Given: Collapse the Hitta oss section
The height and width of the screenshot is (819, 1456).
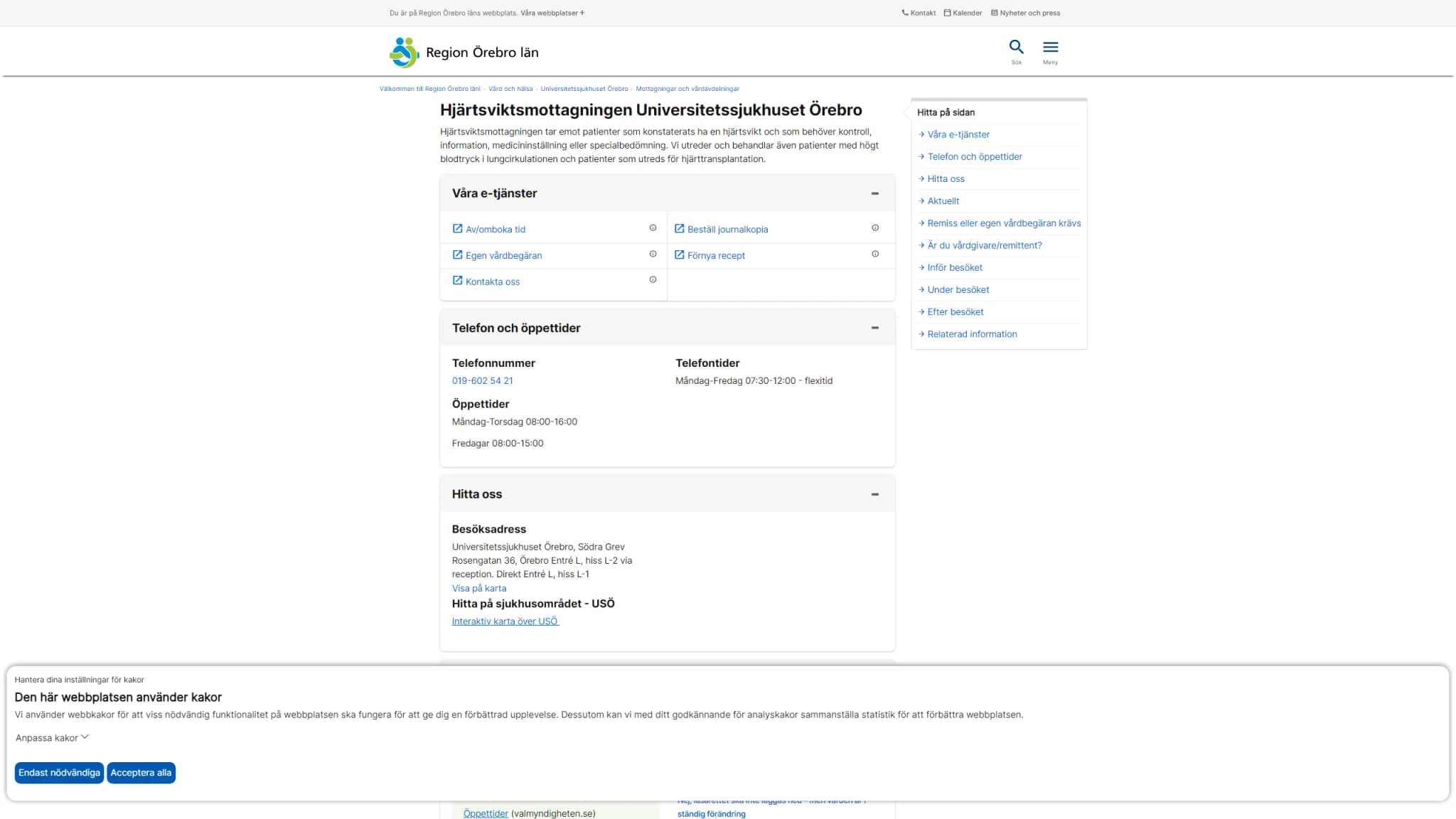Looking at the screenshot, I should click(x=875, y=494).
